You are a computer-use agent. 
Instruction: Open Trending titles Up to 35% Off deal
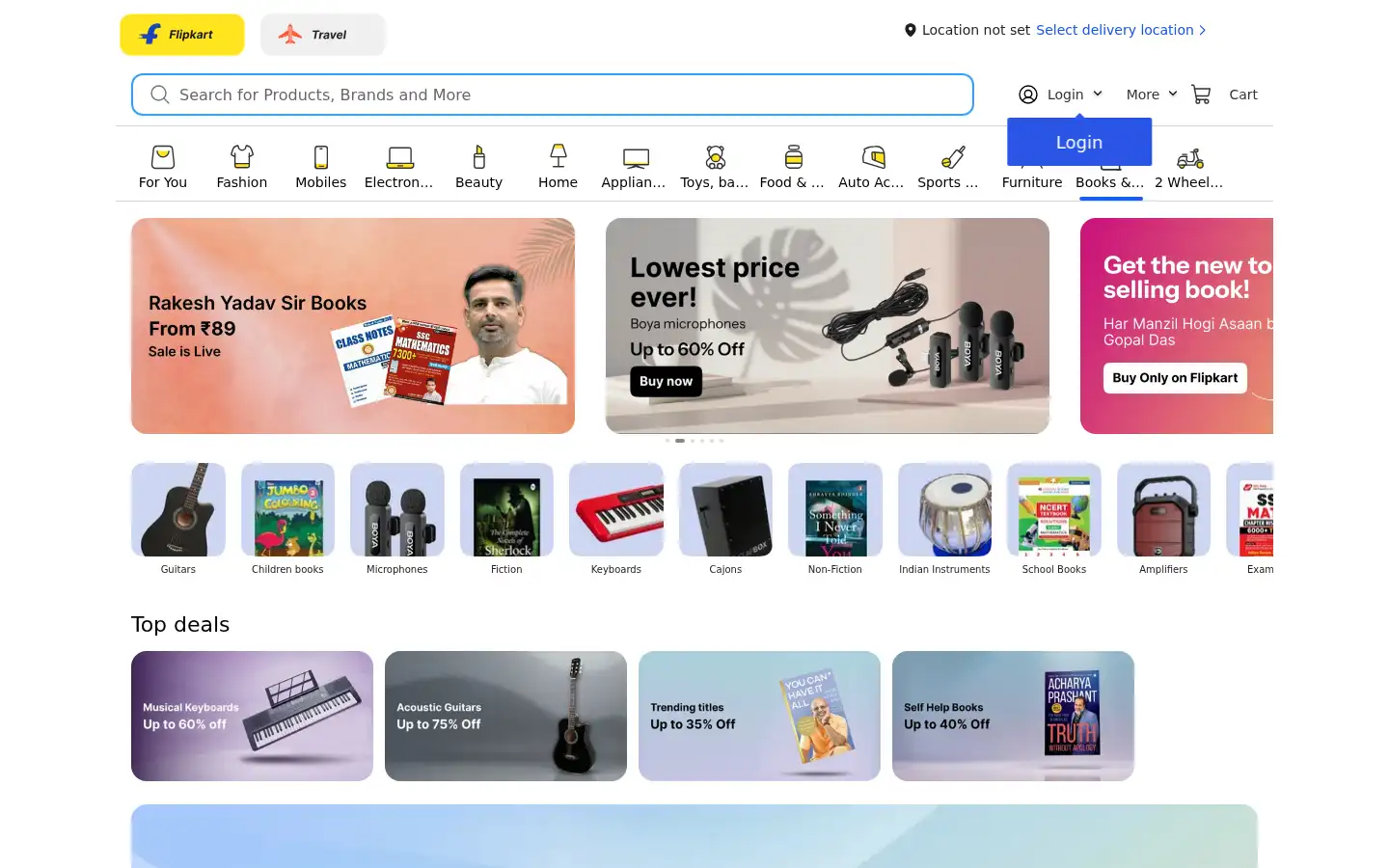coord(759,716)
